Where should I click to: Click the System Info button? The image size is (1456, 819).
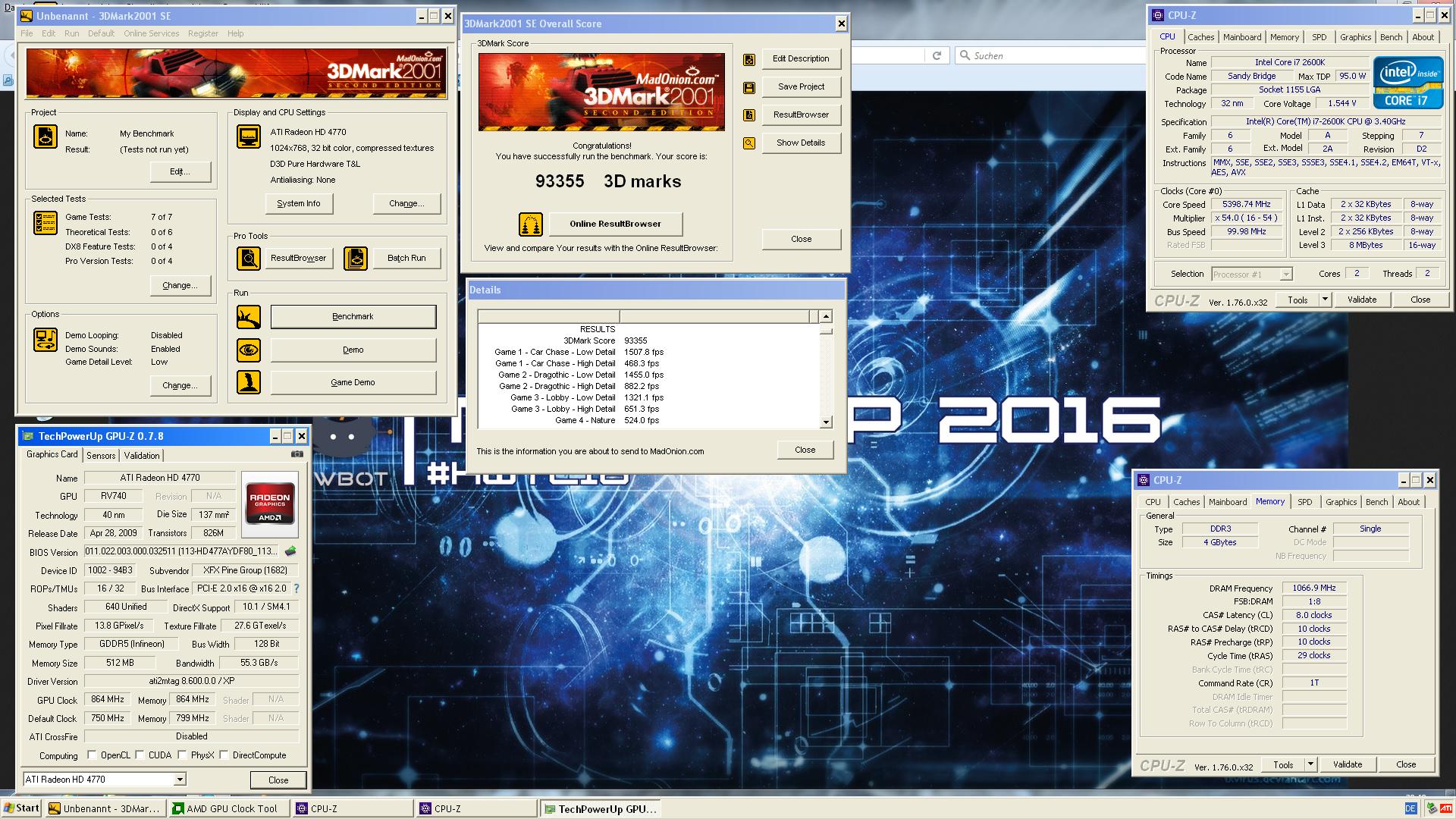pos(299,204)
